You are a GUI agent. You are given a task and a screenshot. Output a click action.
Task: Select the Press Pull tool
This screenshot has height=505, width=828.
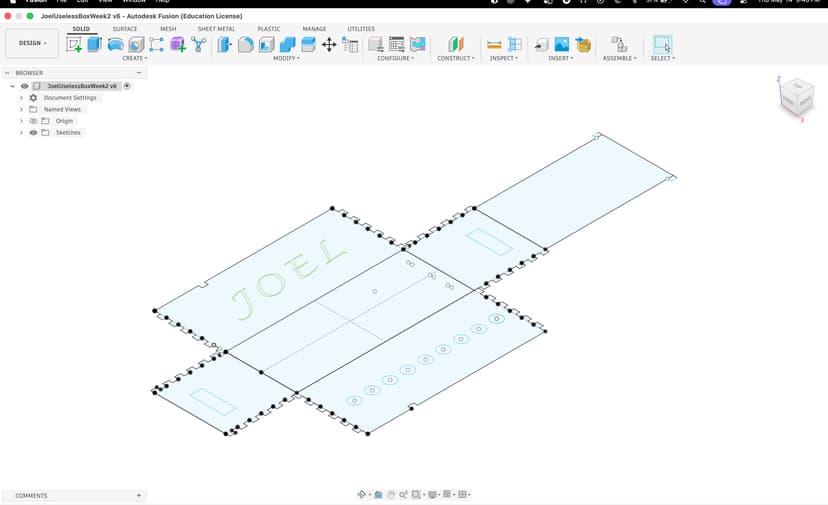(x=224, y=44)
